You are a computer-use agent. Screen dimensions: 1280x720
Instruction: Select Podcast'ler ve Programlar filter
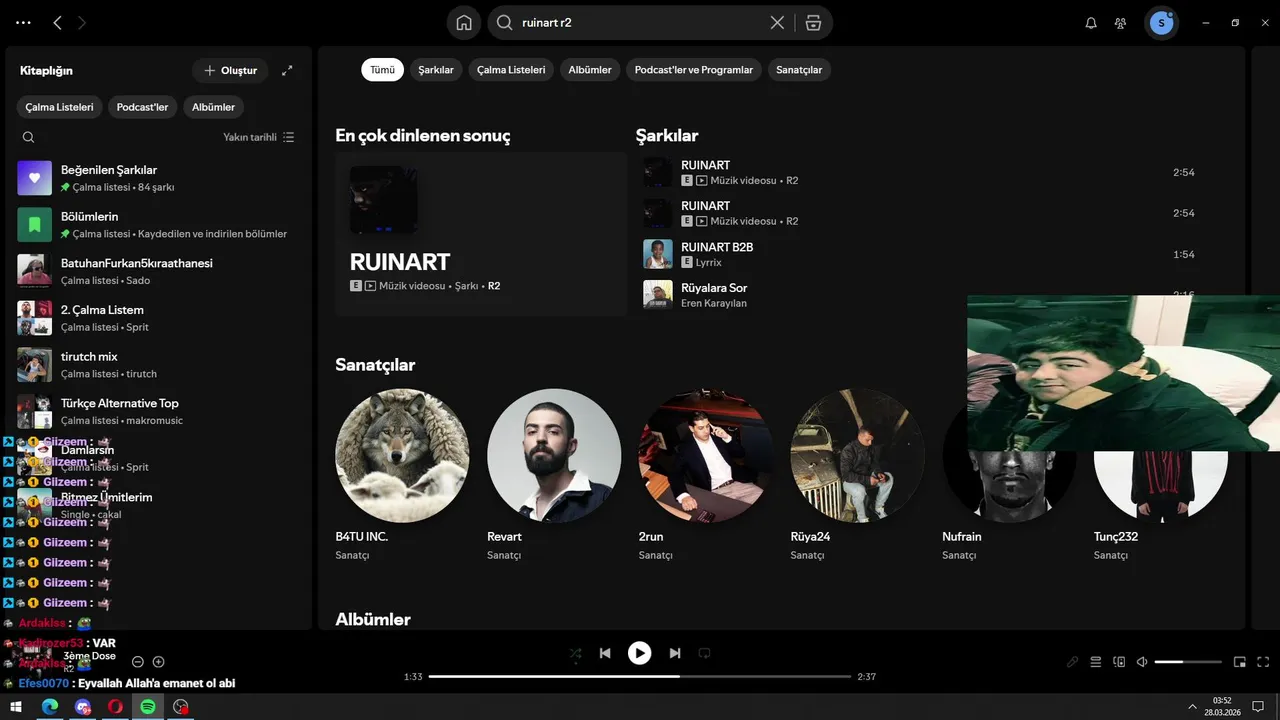click(x=694, y=70)
